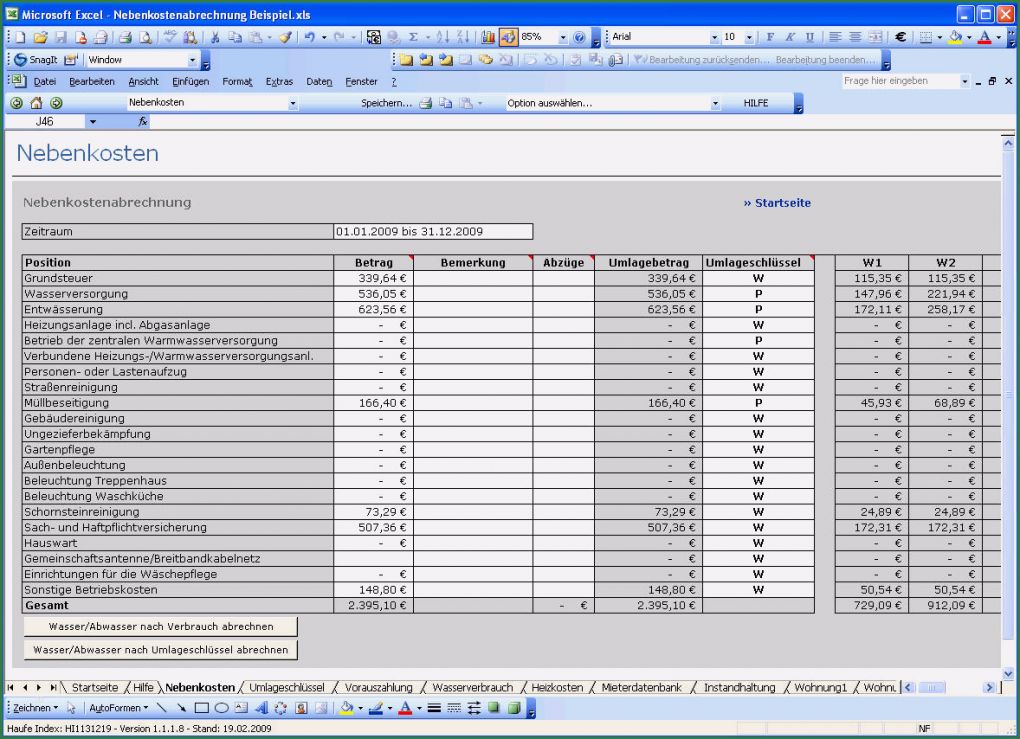1020x739 pixels.
Task: Click the home icon in navigation toolbar
Action: 36,103
